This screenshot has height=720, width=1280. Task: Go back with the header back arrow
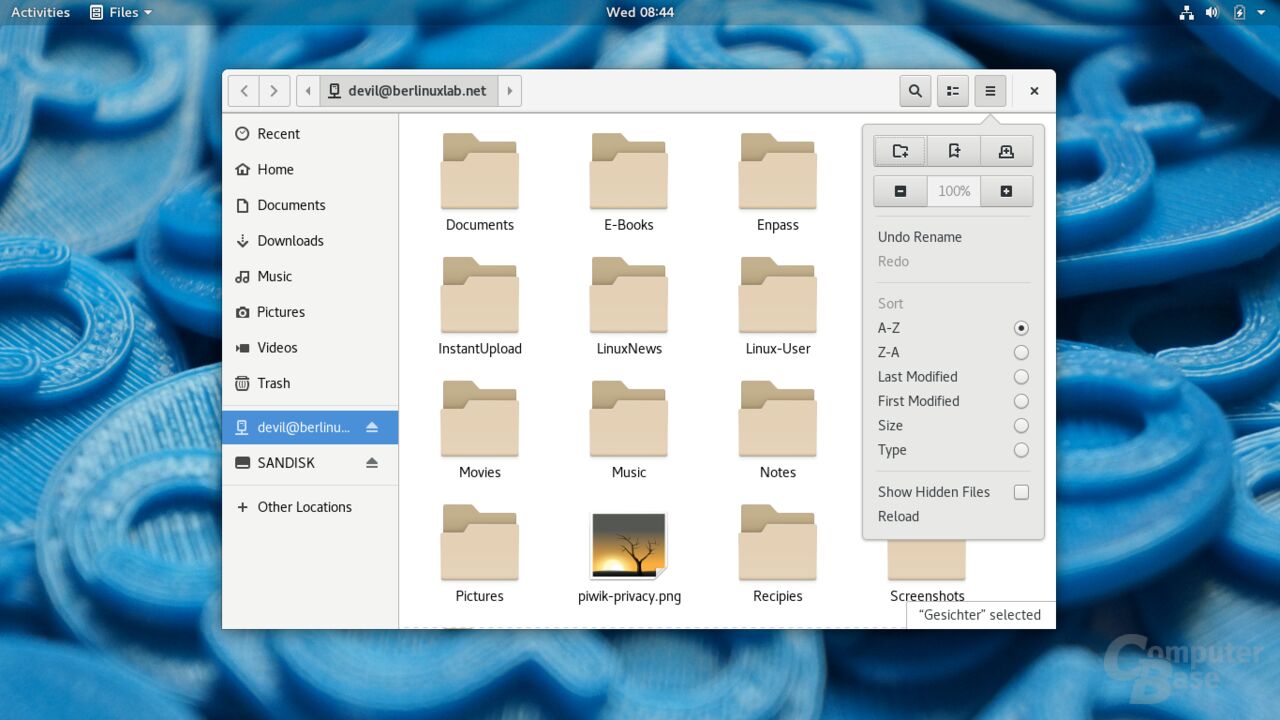point(244,91)
